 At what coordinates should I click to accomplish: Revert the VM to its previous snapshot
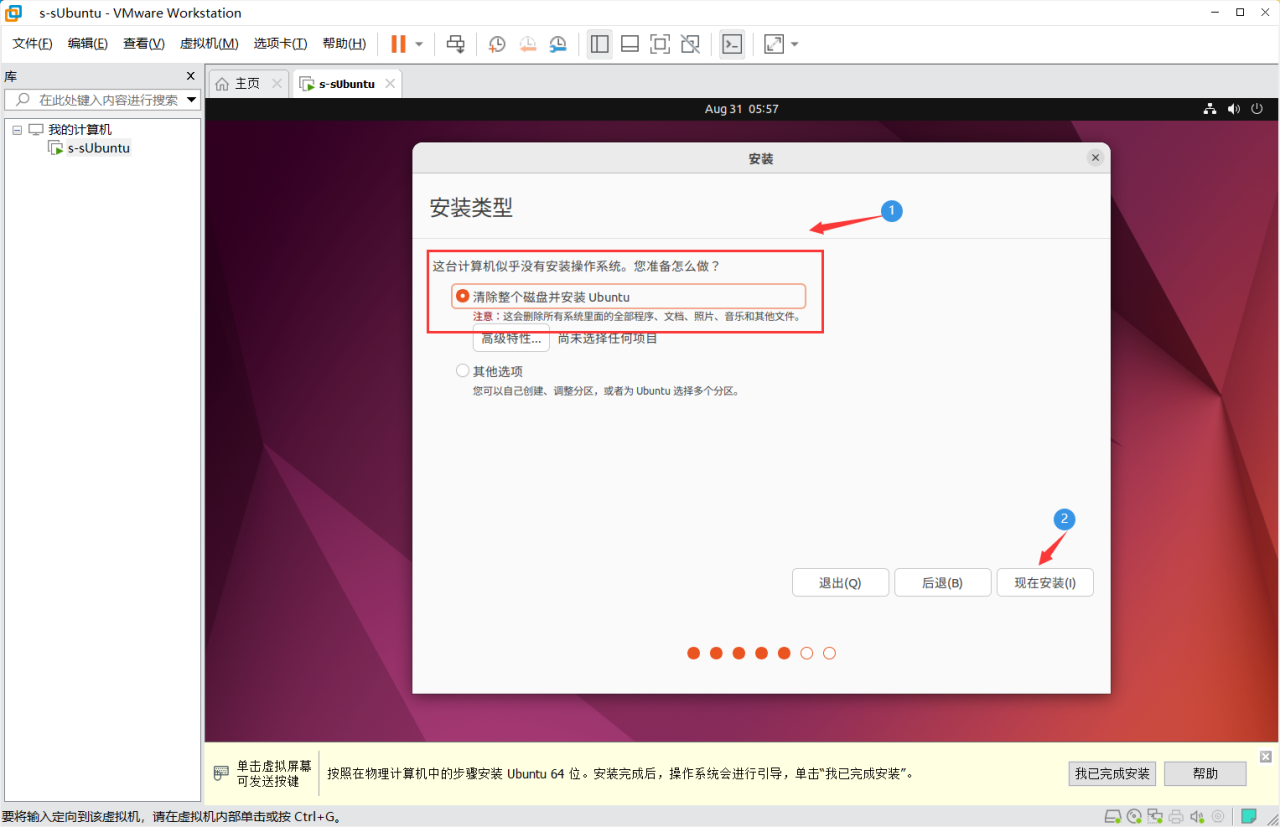pyautogui.click(x=528, y=44)
